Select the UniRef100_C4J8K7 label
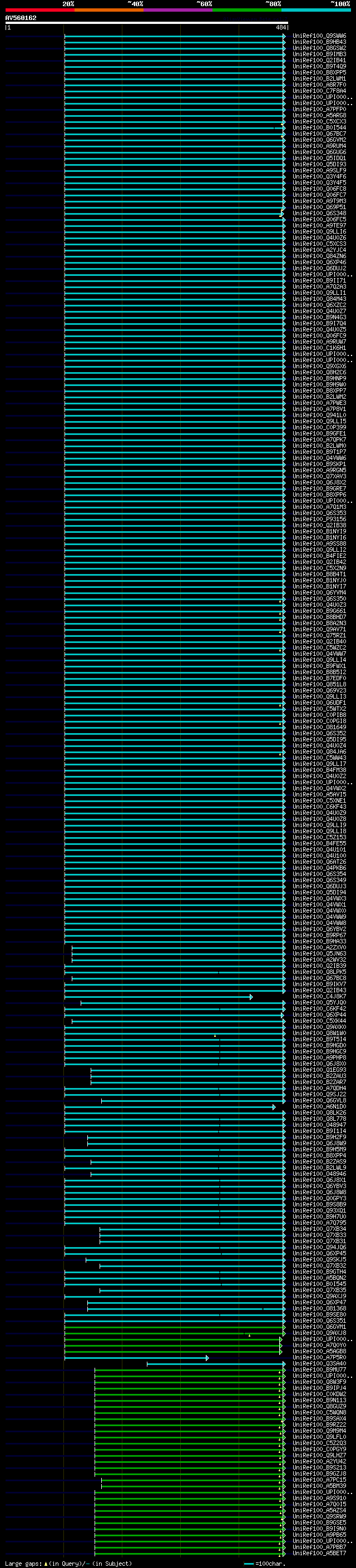Viewport: 356px width, 1568px height. tap(319, 997)
